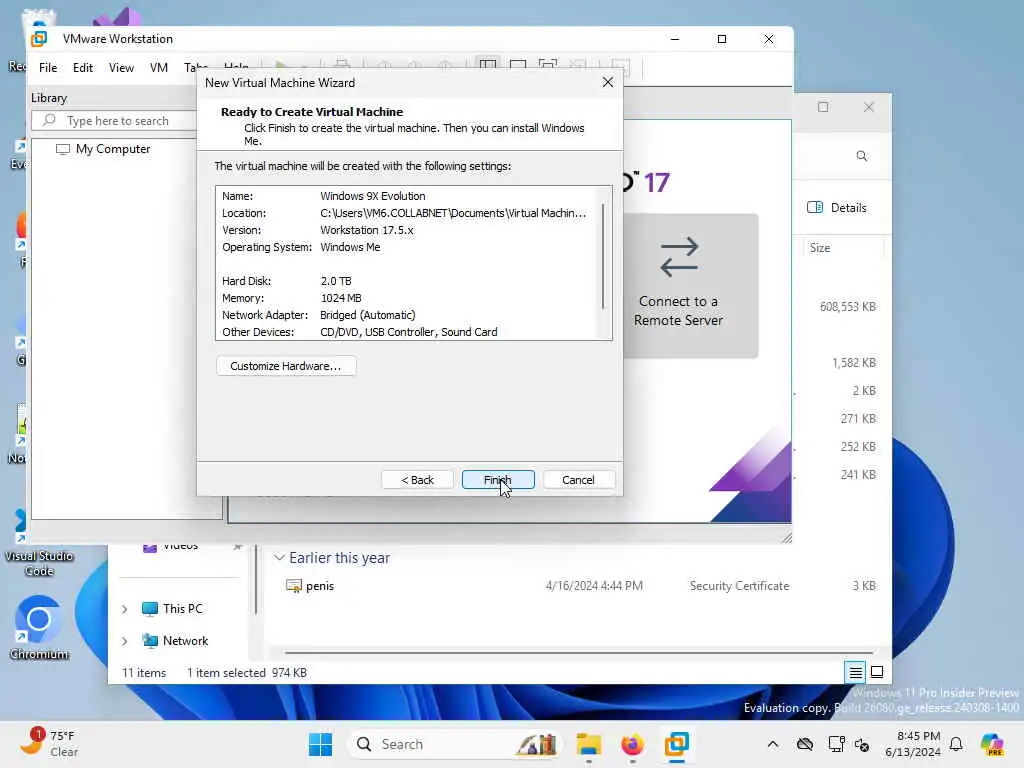Expand the This PC node in Explorer

pos(125,609)
